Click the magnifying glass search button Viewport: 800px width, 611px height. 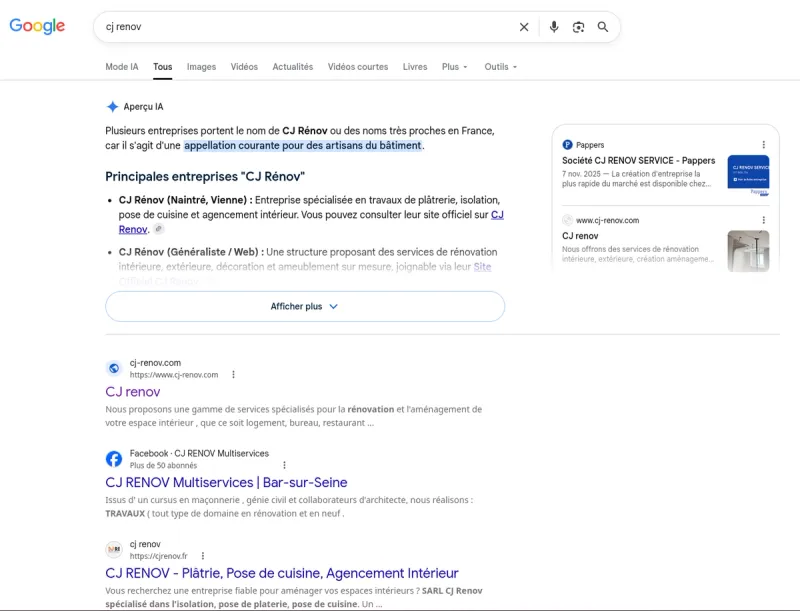click(x=603, y=27)
